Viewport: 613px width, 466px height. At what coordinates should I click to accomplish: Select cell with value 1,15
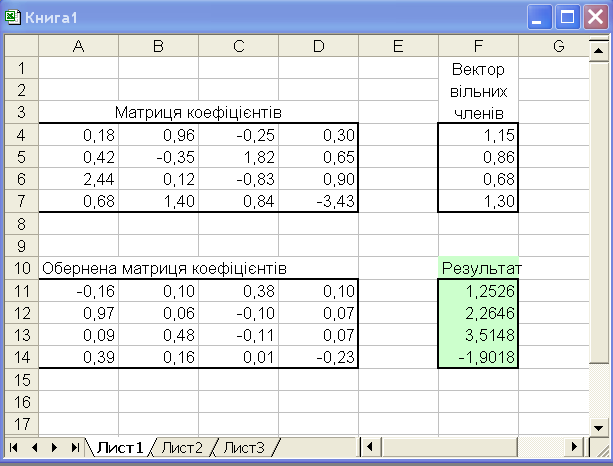click(479, 135)
